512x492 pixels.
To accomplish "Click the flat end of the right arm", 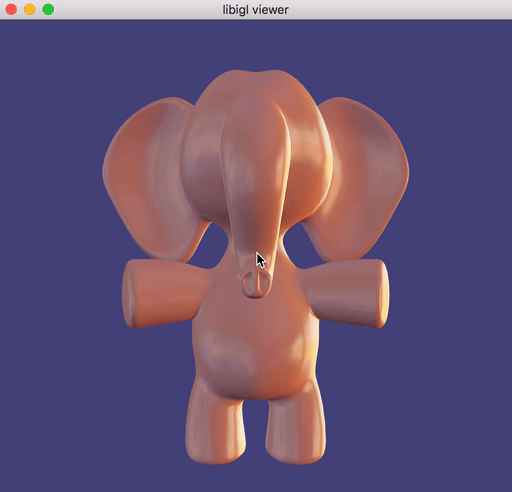I will [383, 293].
